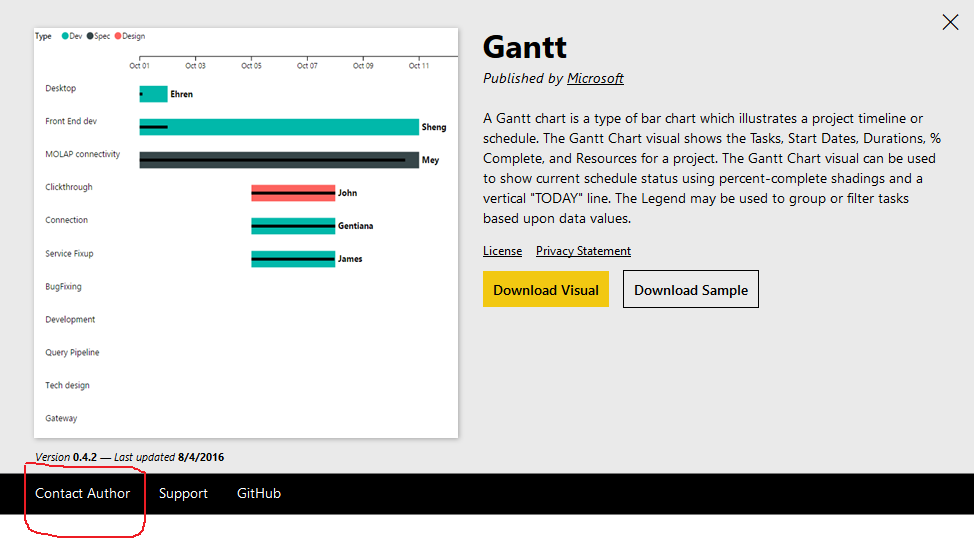
Task: Open the Microsoft publisher link
Action: click(x=595, y=78)
